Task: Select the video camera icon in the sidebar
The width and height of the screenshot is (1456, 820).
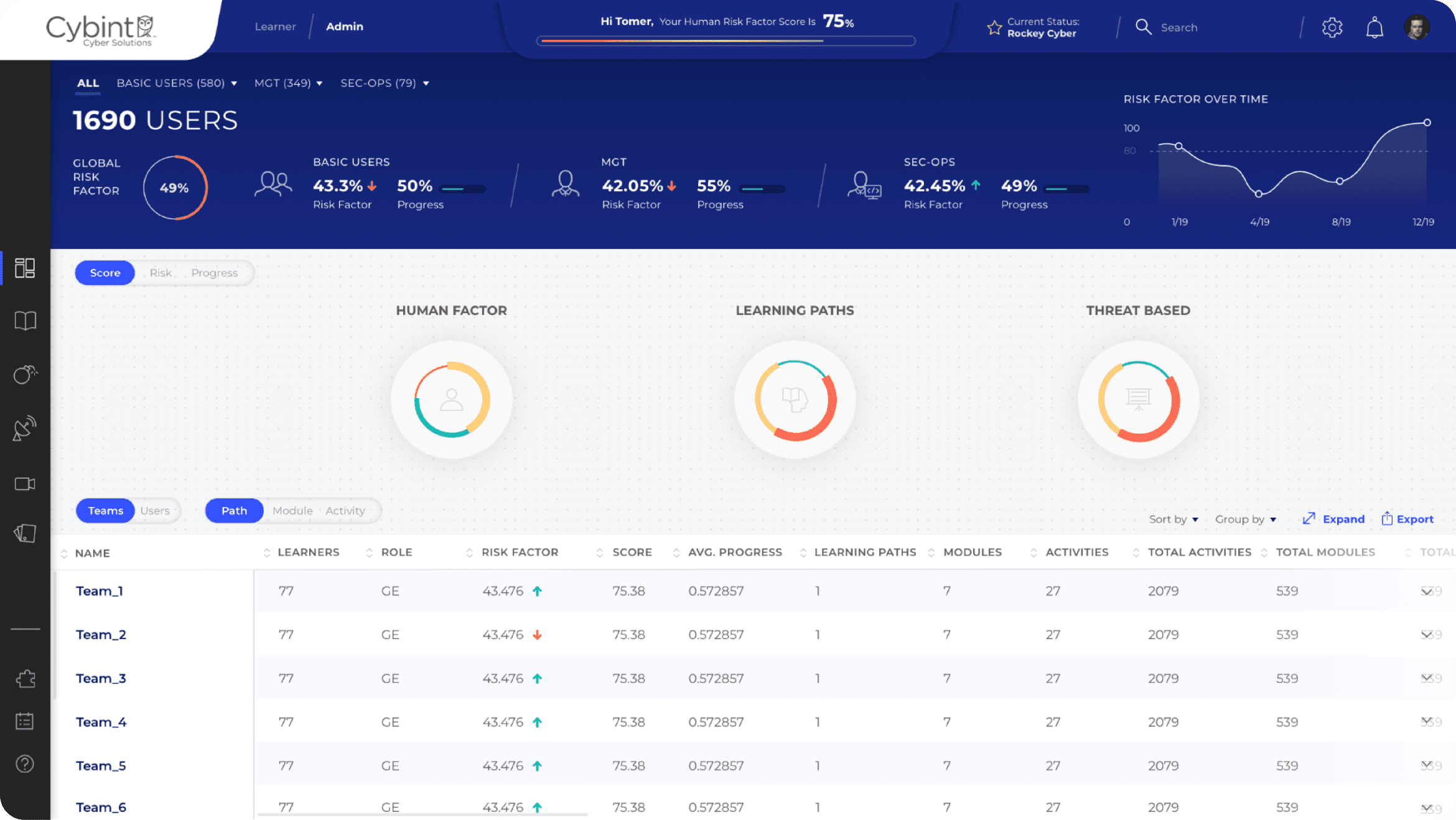Action: (25, 483)
